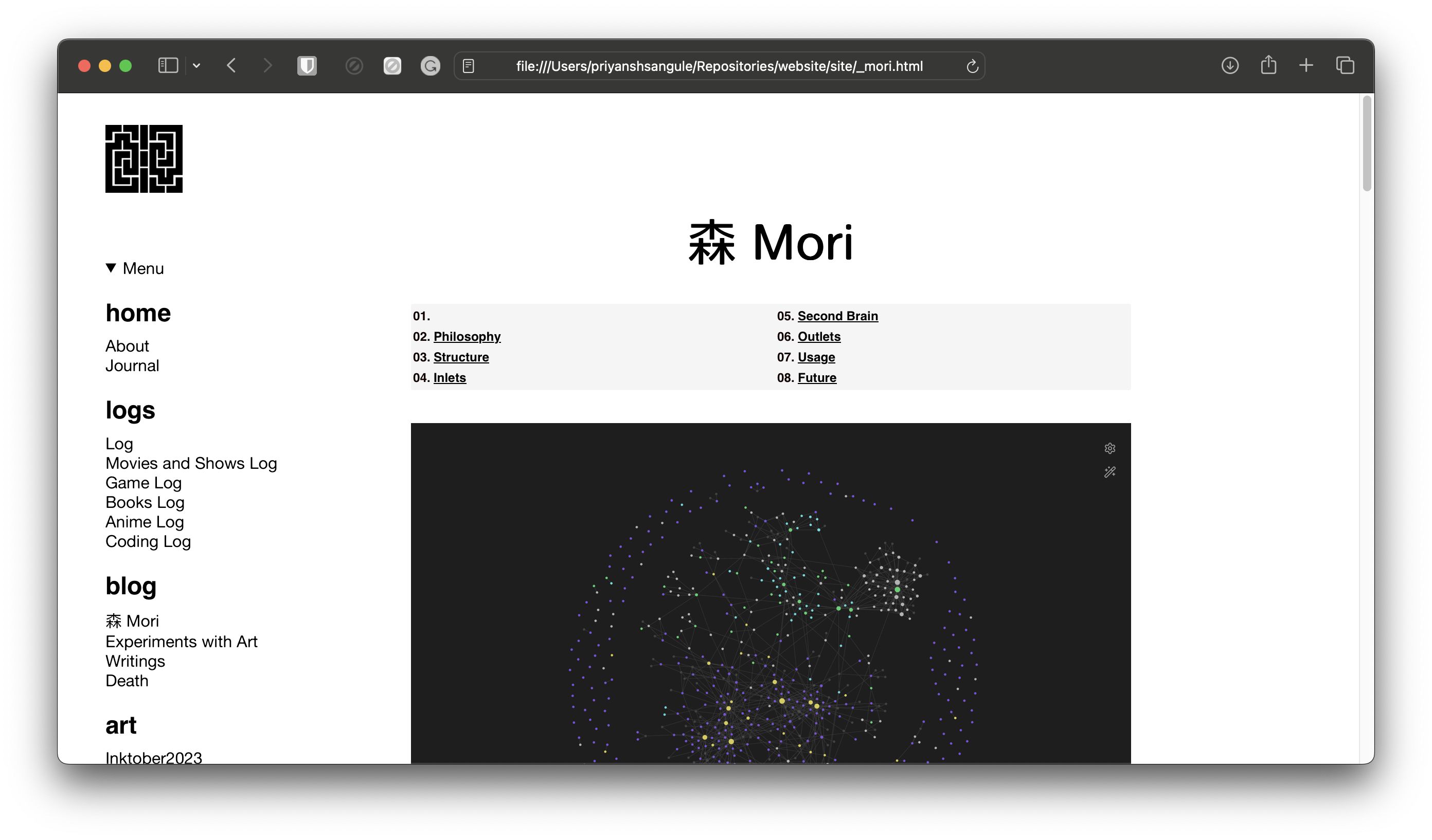
Task: Open the Bitwarden shield extension
Action: click(307, 66)
